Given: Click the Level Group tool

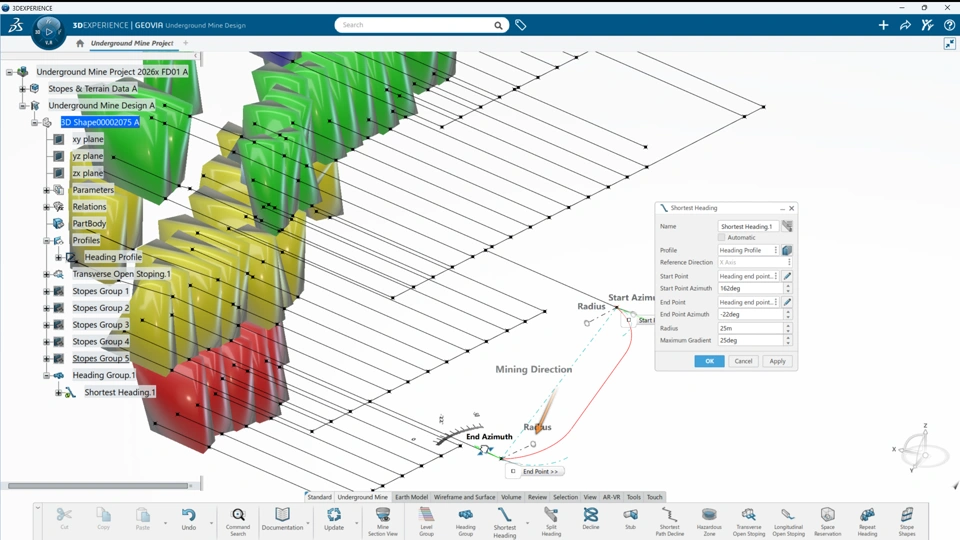Looking at the screenshot, I should (426, 521).
